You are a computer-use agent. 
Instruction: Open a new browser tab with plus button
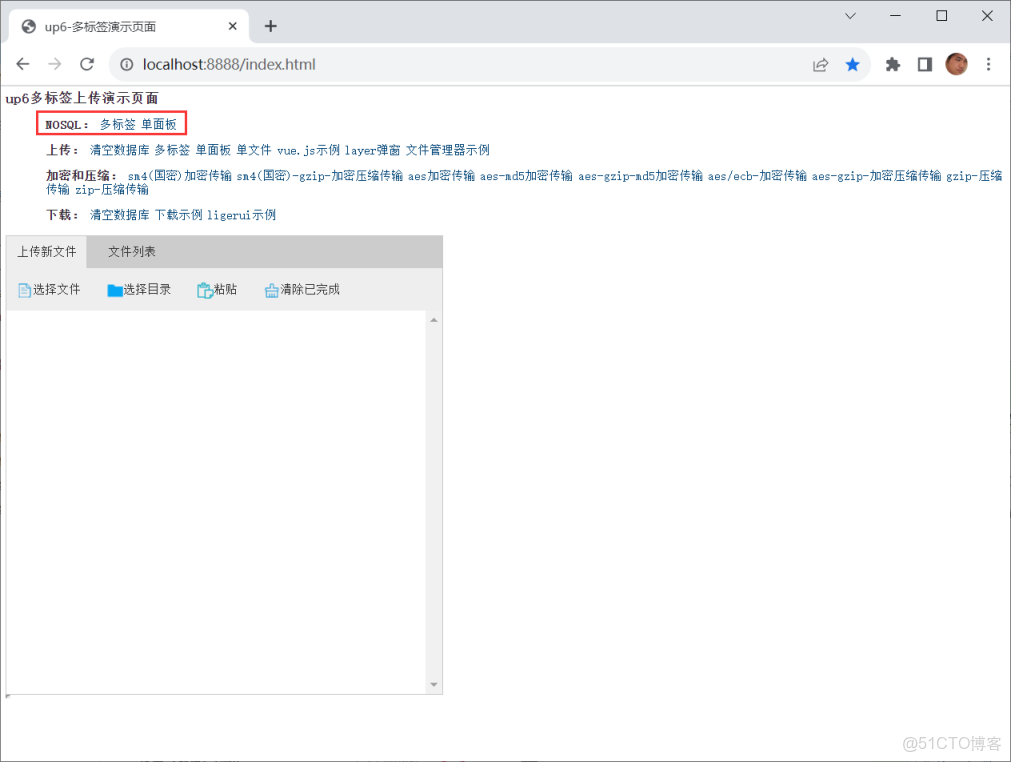pyautogui.click(x=270, y=26)
